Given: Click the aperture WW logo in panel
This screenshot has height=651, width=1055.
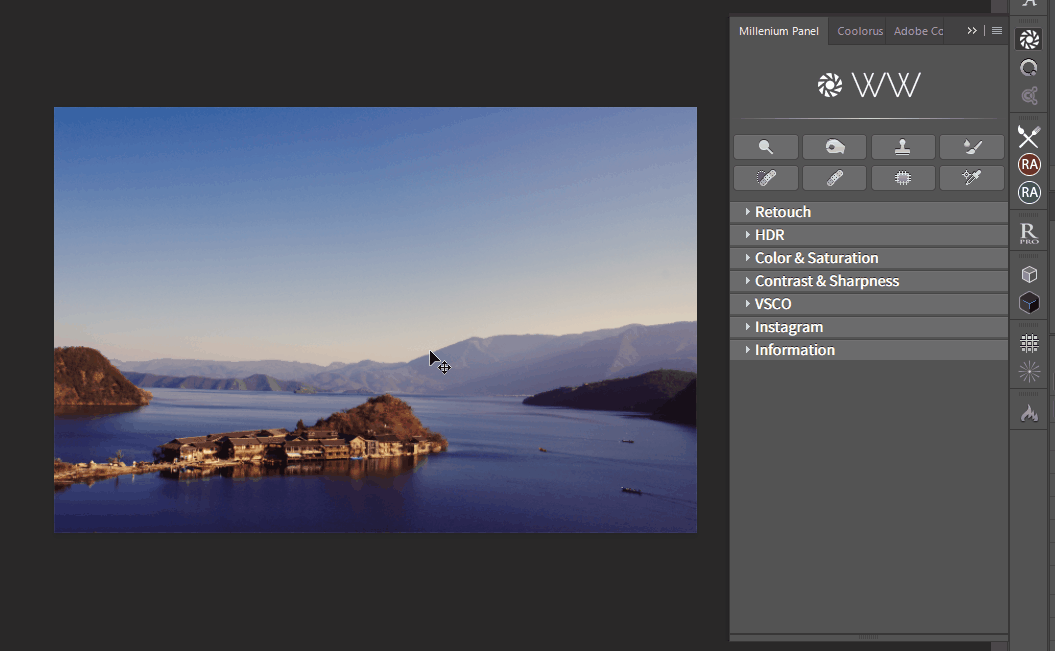Looking at the screenshot, I should click(x=869, y=85).
